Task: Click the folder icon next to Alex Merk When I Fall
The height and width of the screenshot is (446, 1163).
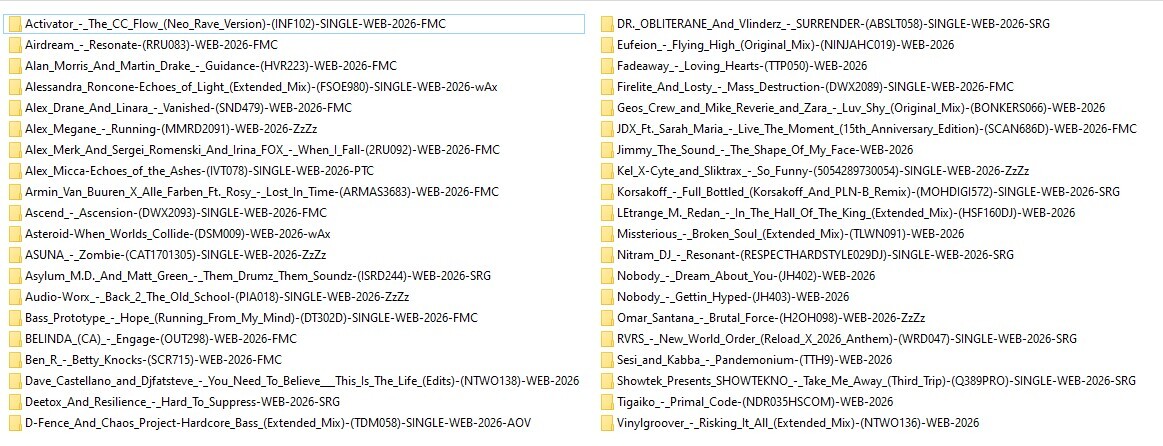Action: (x=16, y=149)
